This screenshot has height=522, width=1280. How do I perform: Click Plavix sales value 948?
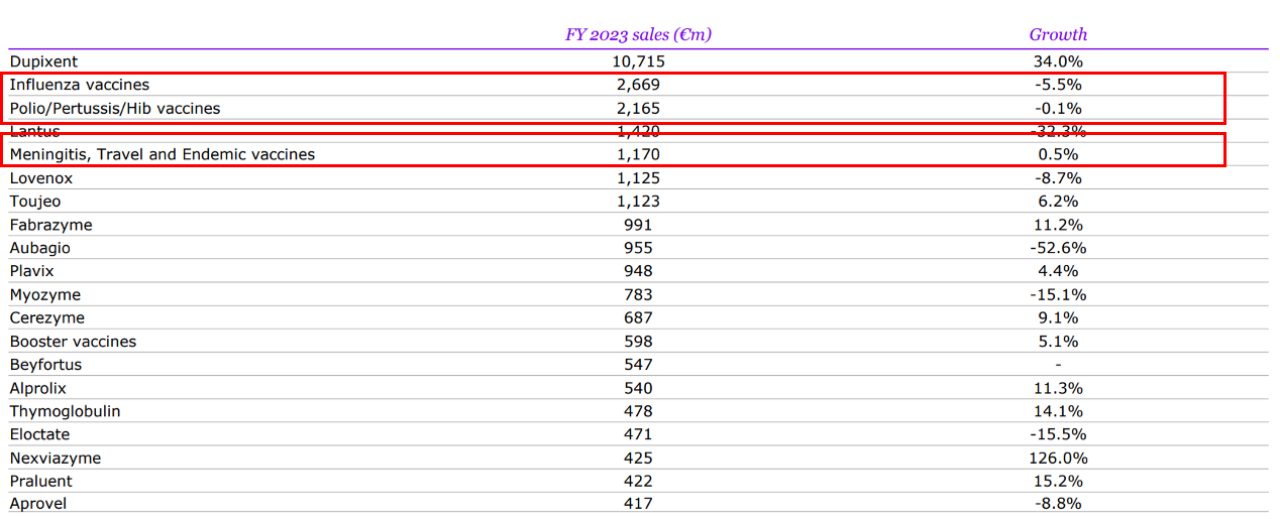pos(637,271)
